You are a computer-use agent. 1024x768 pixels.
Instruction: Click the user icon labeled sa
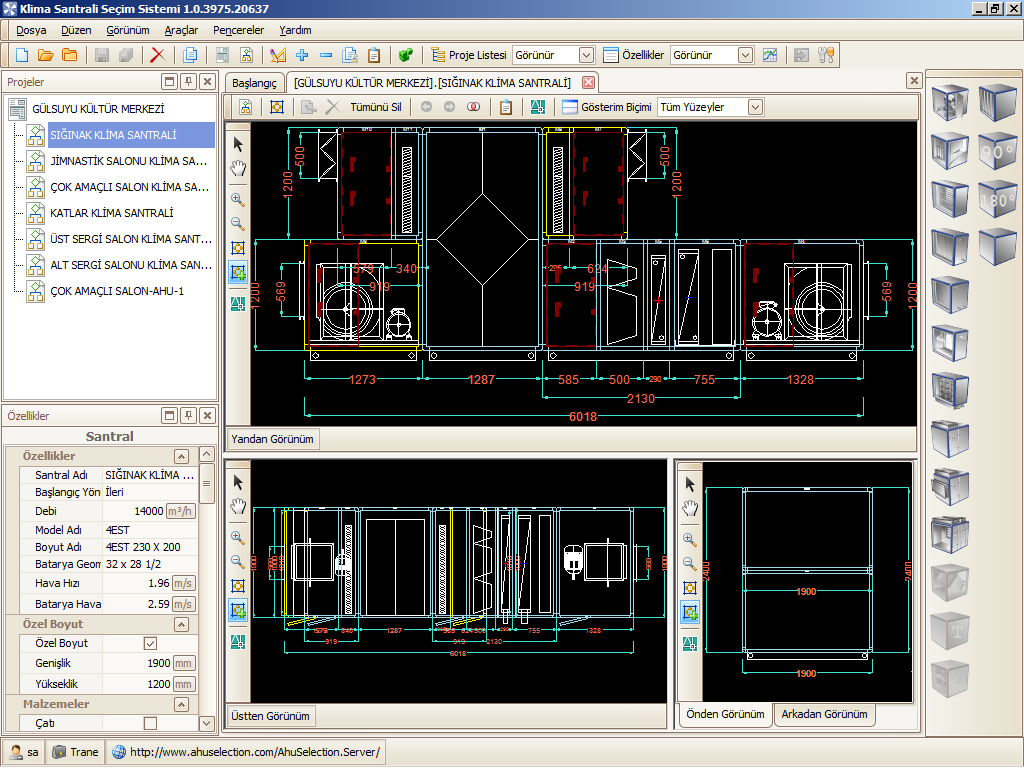[17, 752]
